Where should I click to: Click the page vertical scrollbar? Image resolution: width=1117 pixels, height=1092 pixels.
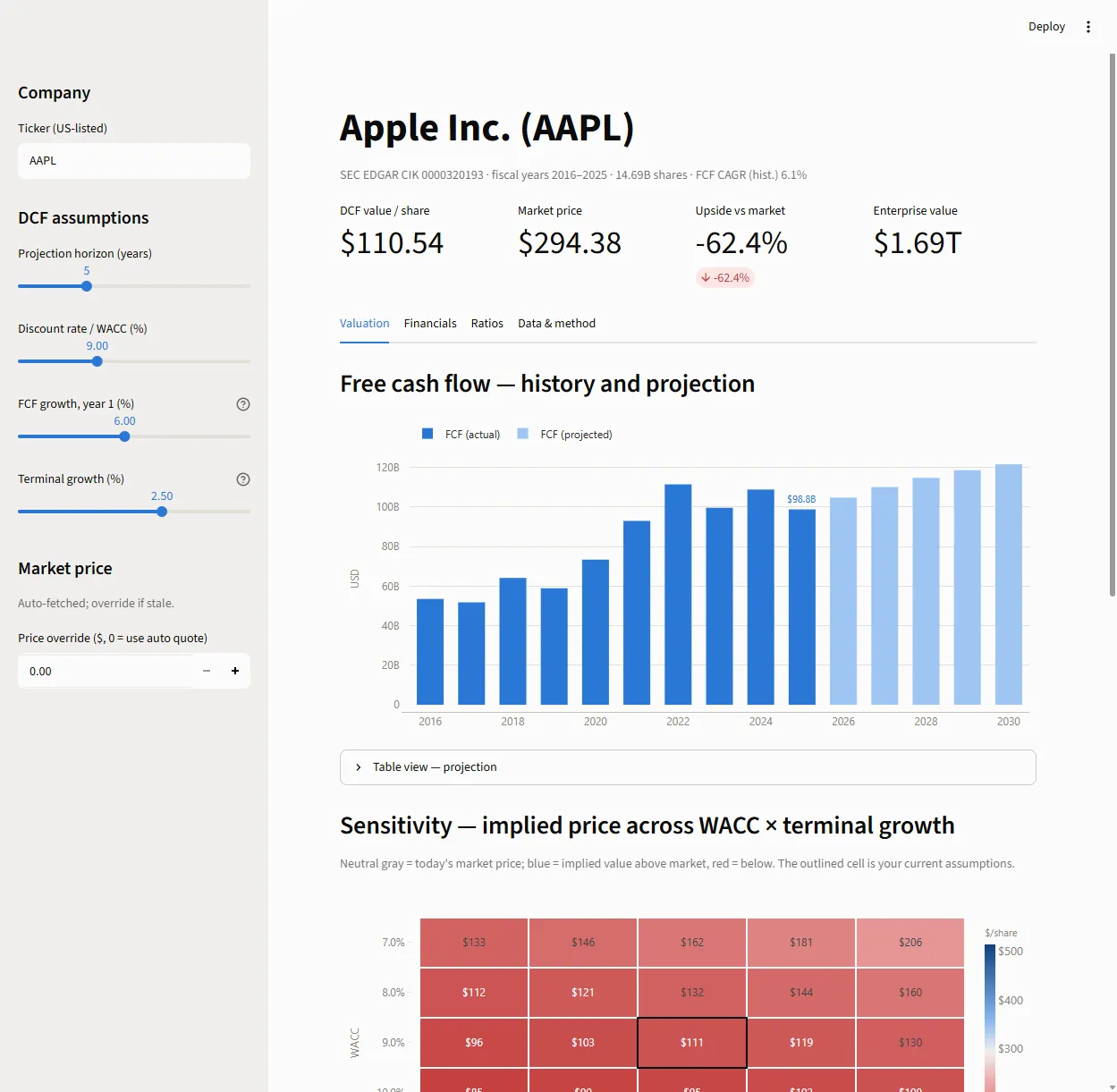tap(1112, 325)
